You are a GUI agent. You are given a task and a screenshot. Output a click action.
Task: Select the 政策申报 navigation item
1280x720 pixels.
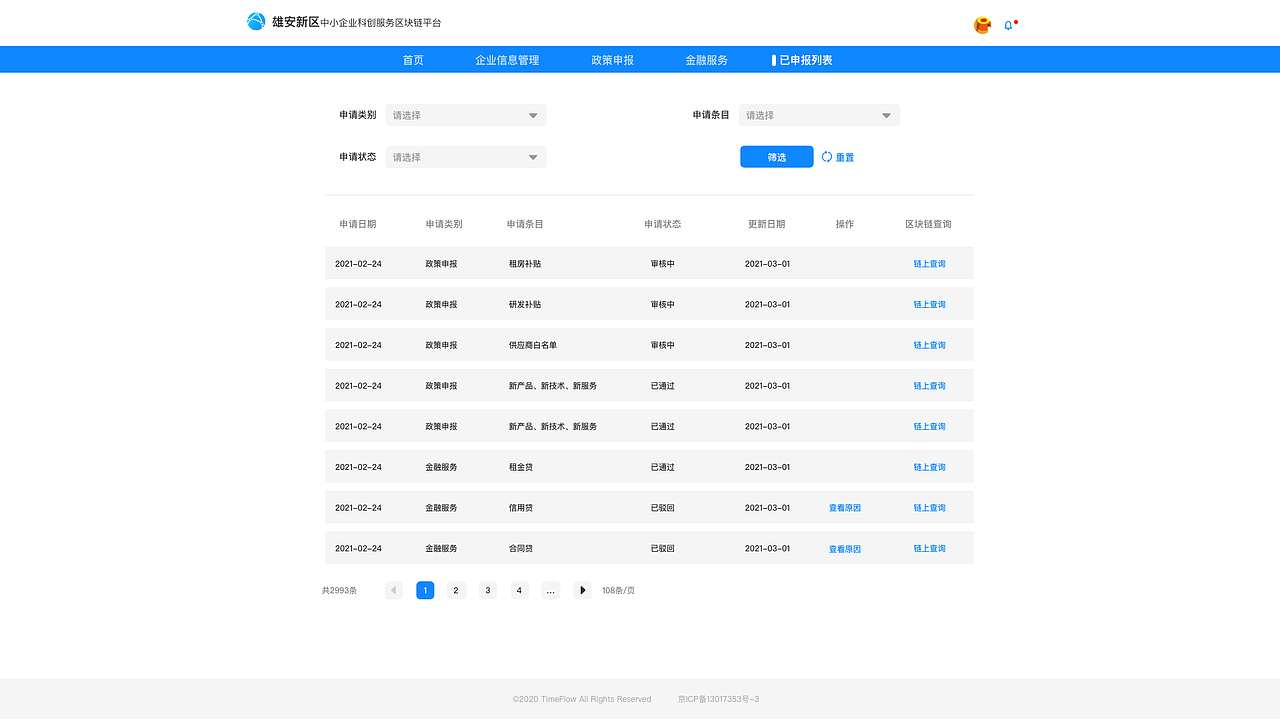pyautogui.click(x=611, y=59)
